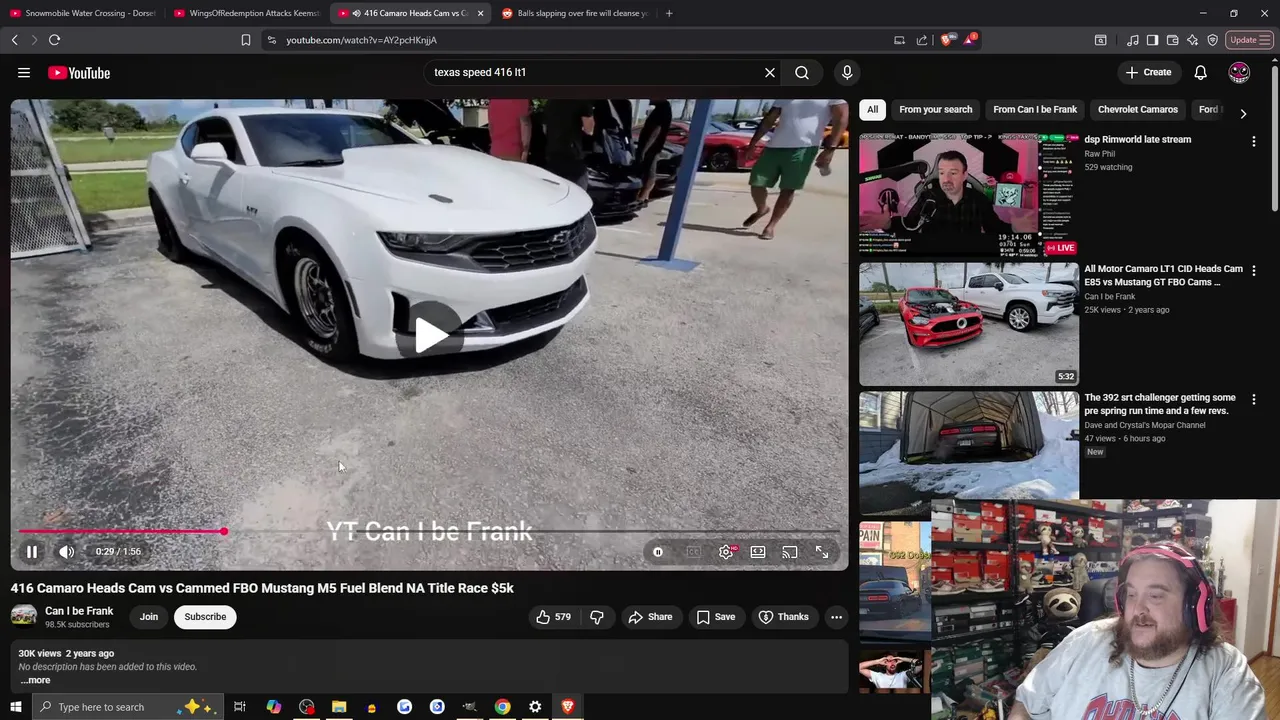
Task: Pause the video in the player bar
Action: (32, 551)
